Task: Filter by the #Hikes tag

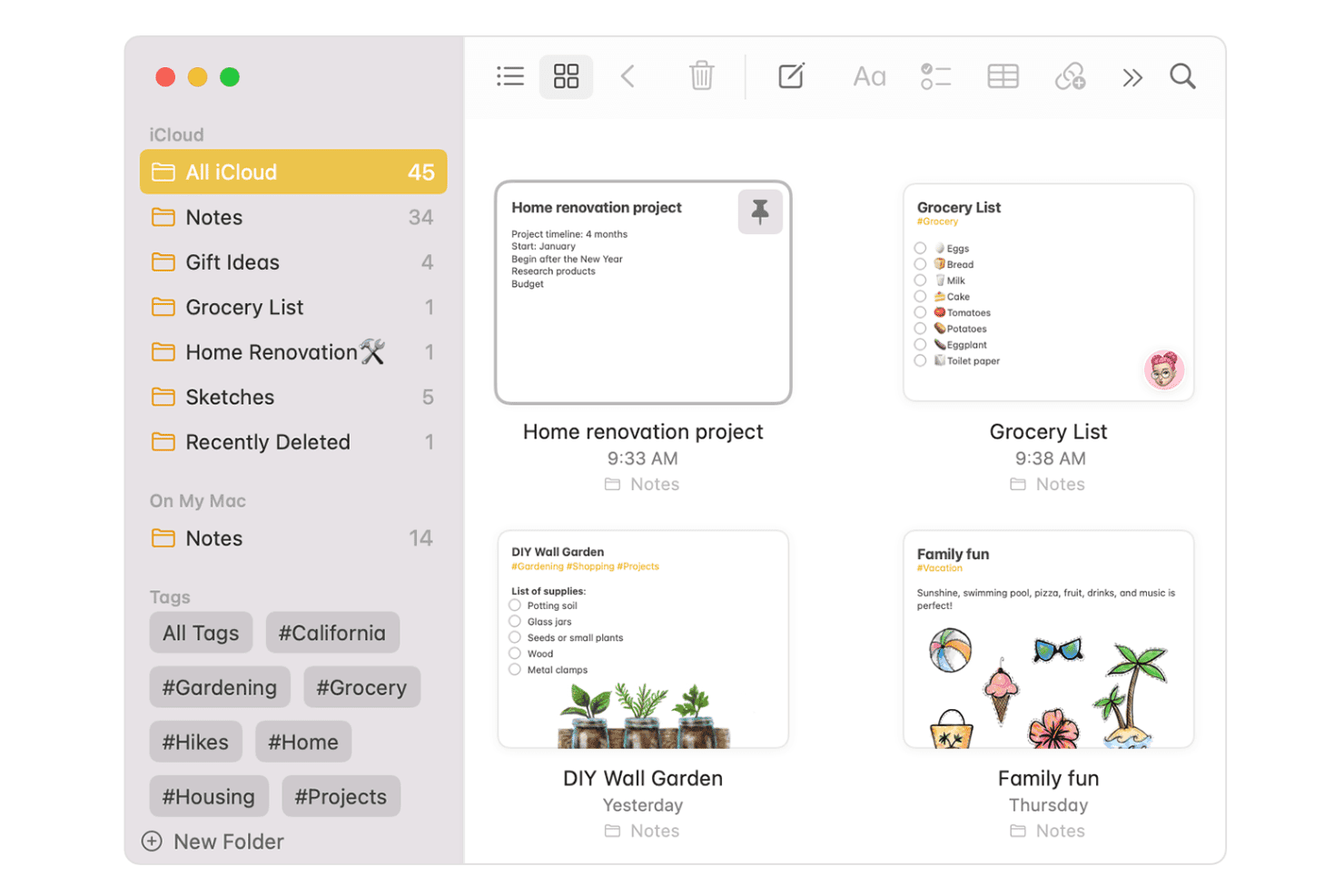Action: coord(195,742)
